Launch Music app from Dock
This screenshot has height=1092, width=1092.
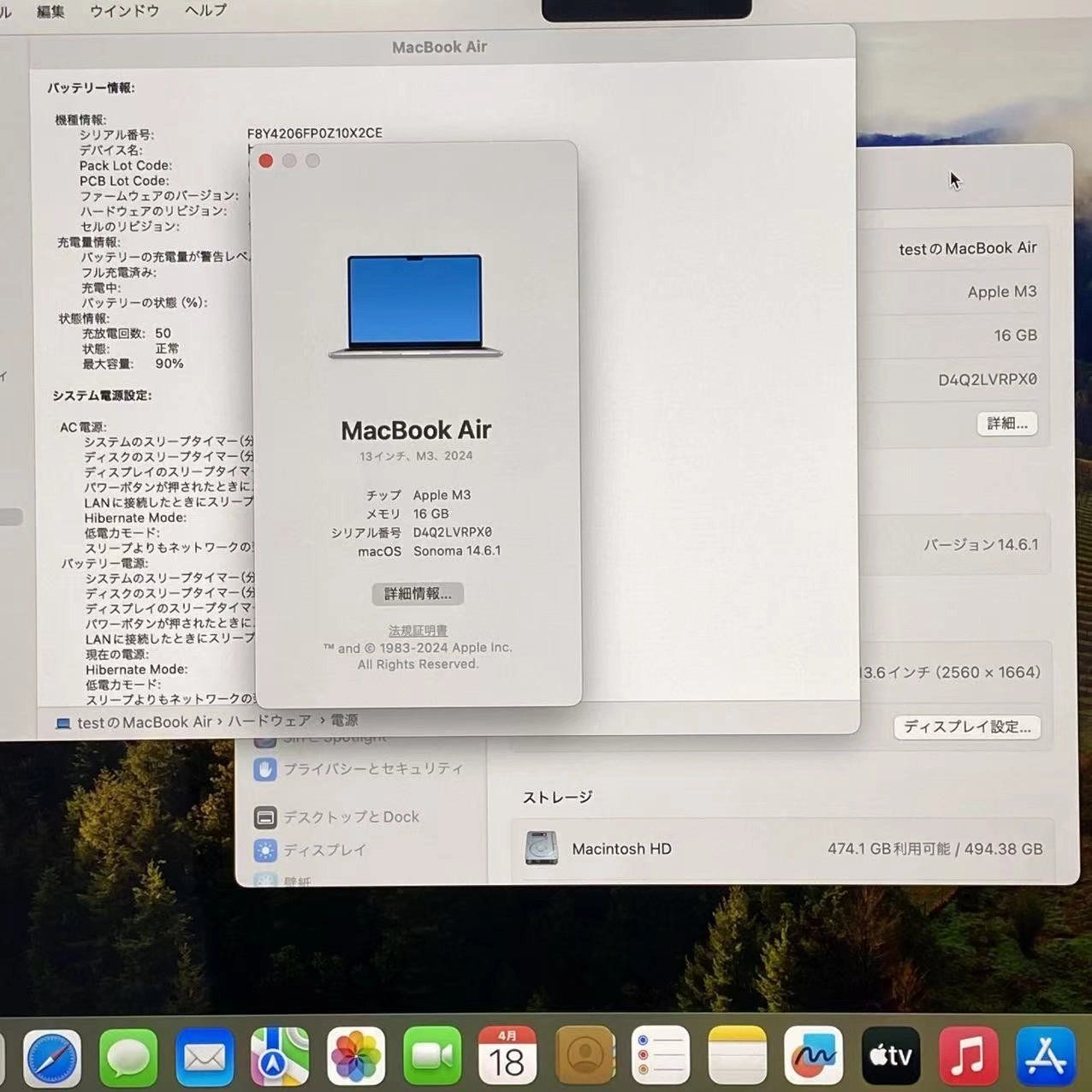(968, 1058)
